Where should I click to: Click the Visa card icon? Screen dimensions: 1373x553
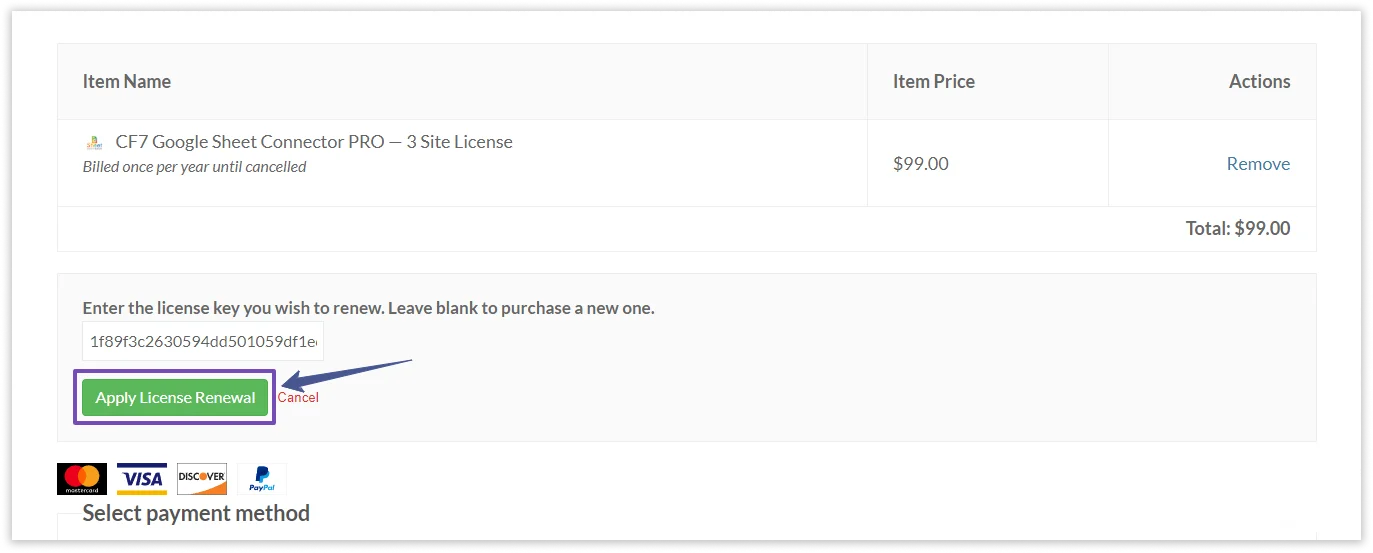point(142,479)
